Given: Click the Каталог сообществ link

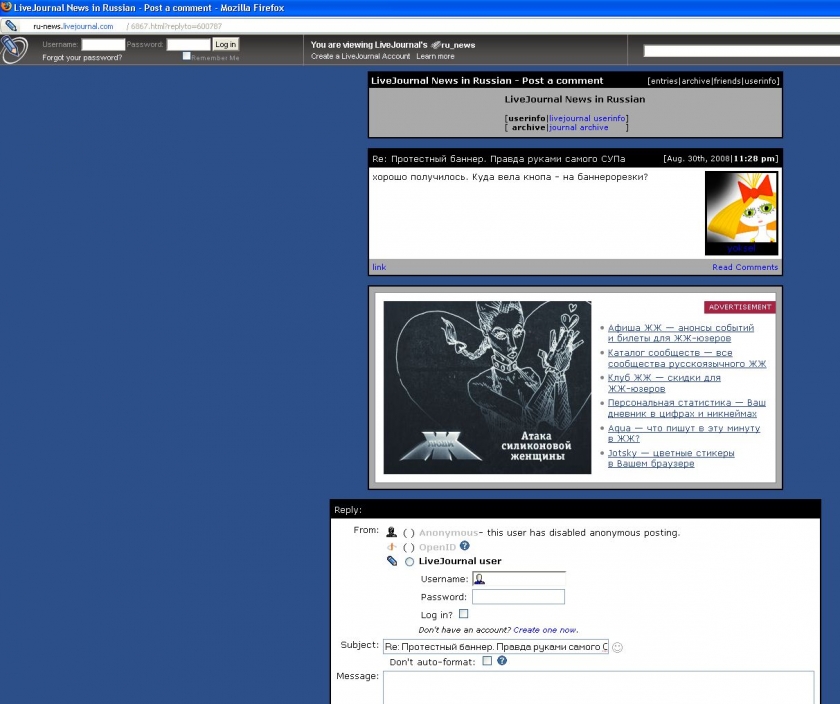Looking at the screenshot, I should [687, 358].
